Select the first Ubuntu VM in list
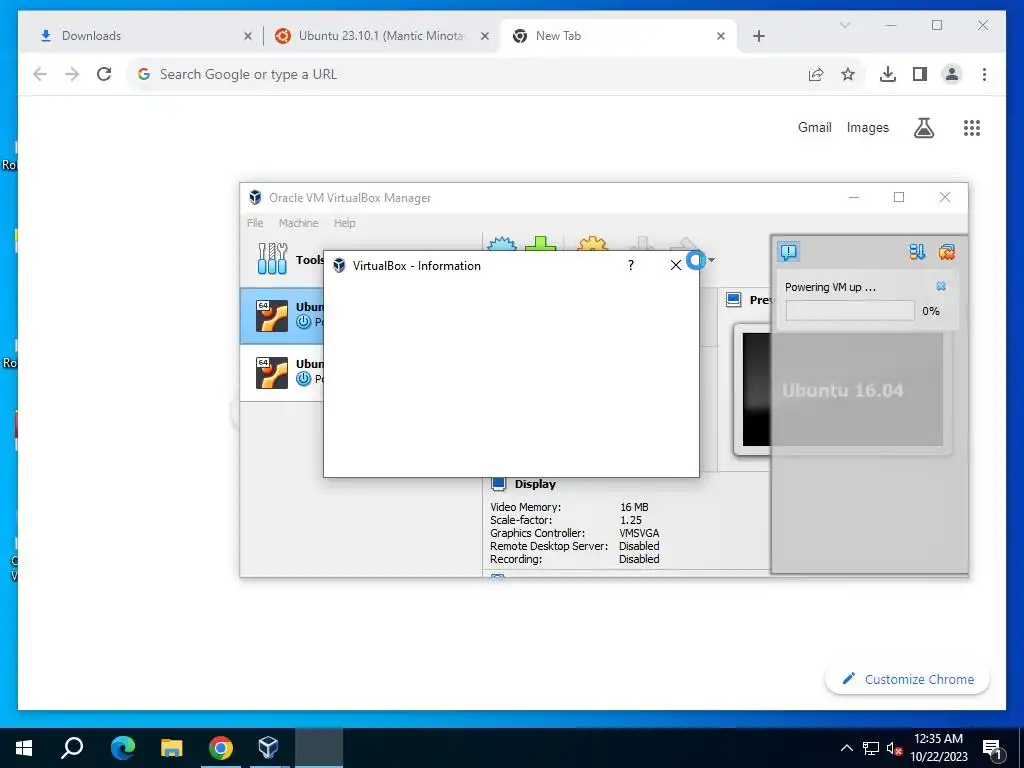 282,315
